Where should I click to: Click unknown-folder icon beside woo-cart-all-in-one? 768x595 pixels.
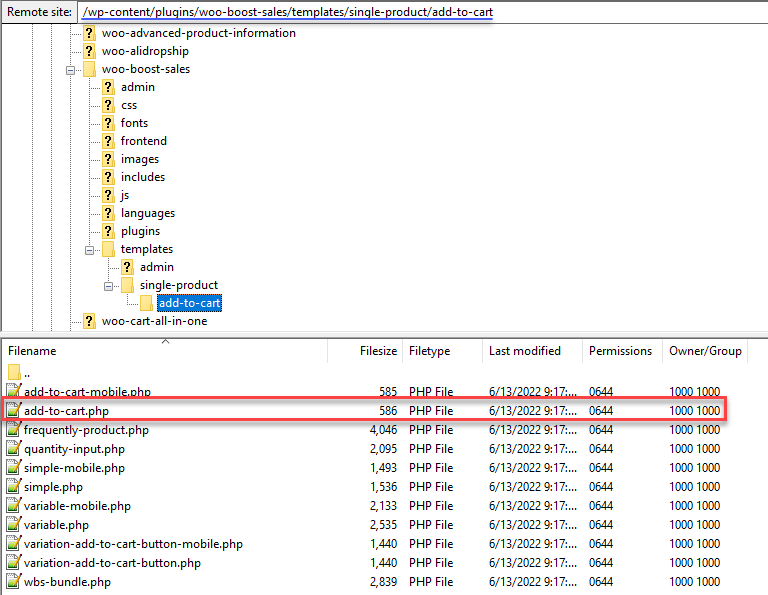click(x=89, y=321)
